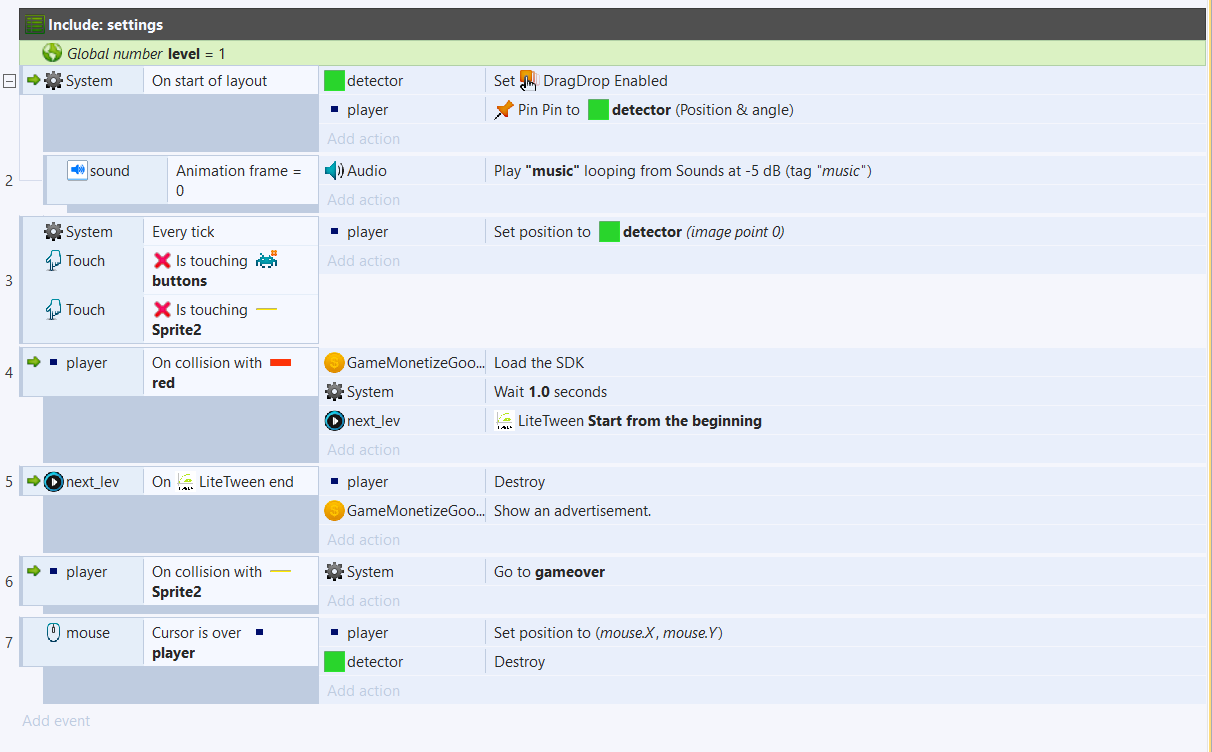This screenshot has width=1212, height=752.
Task: Click the pin icon in Pin action
Action: (x=504, y=110)
